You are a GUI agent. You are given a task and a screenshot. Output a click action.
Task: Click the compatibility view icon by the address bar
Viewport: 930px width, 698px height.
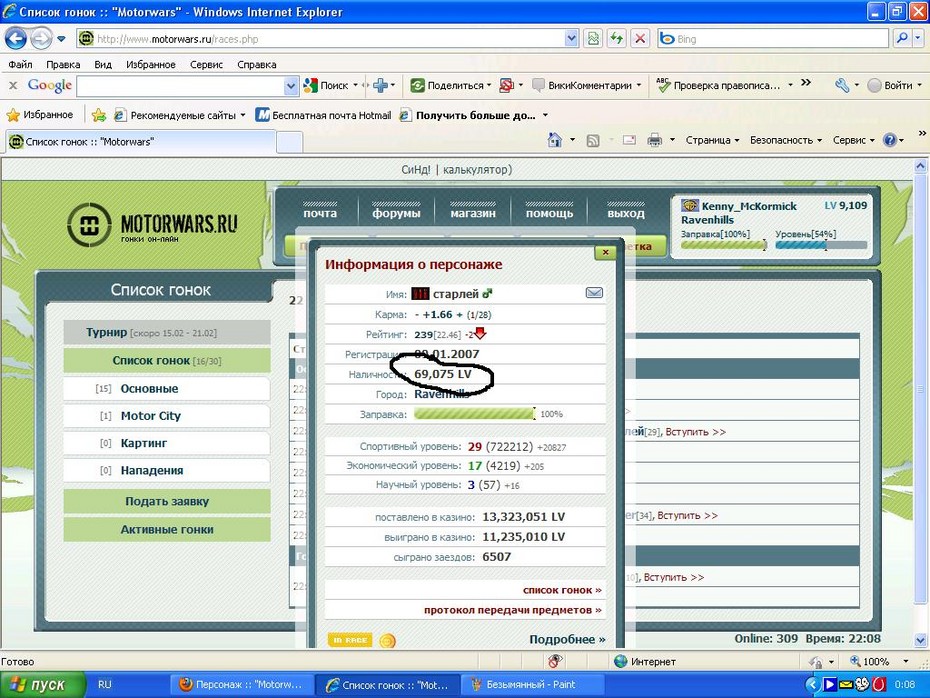click(593, 39)
